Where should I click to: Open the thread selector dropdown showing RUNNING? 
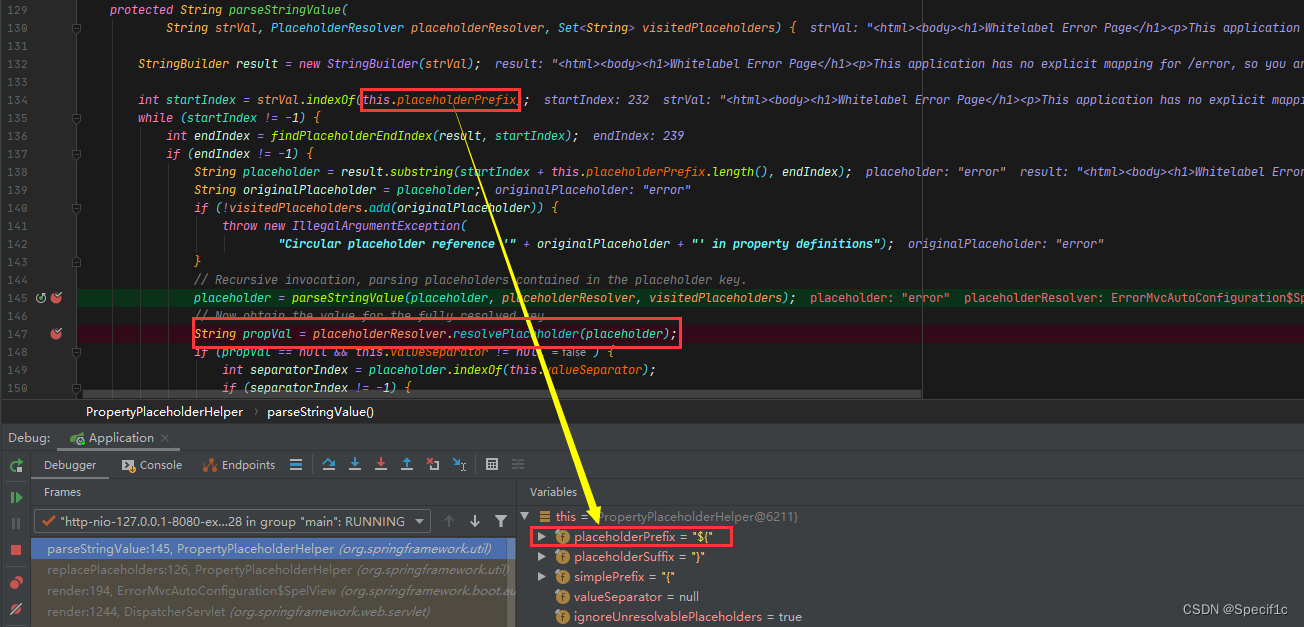pyautogui.click(x=232, y=521)
